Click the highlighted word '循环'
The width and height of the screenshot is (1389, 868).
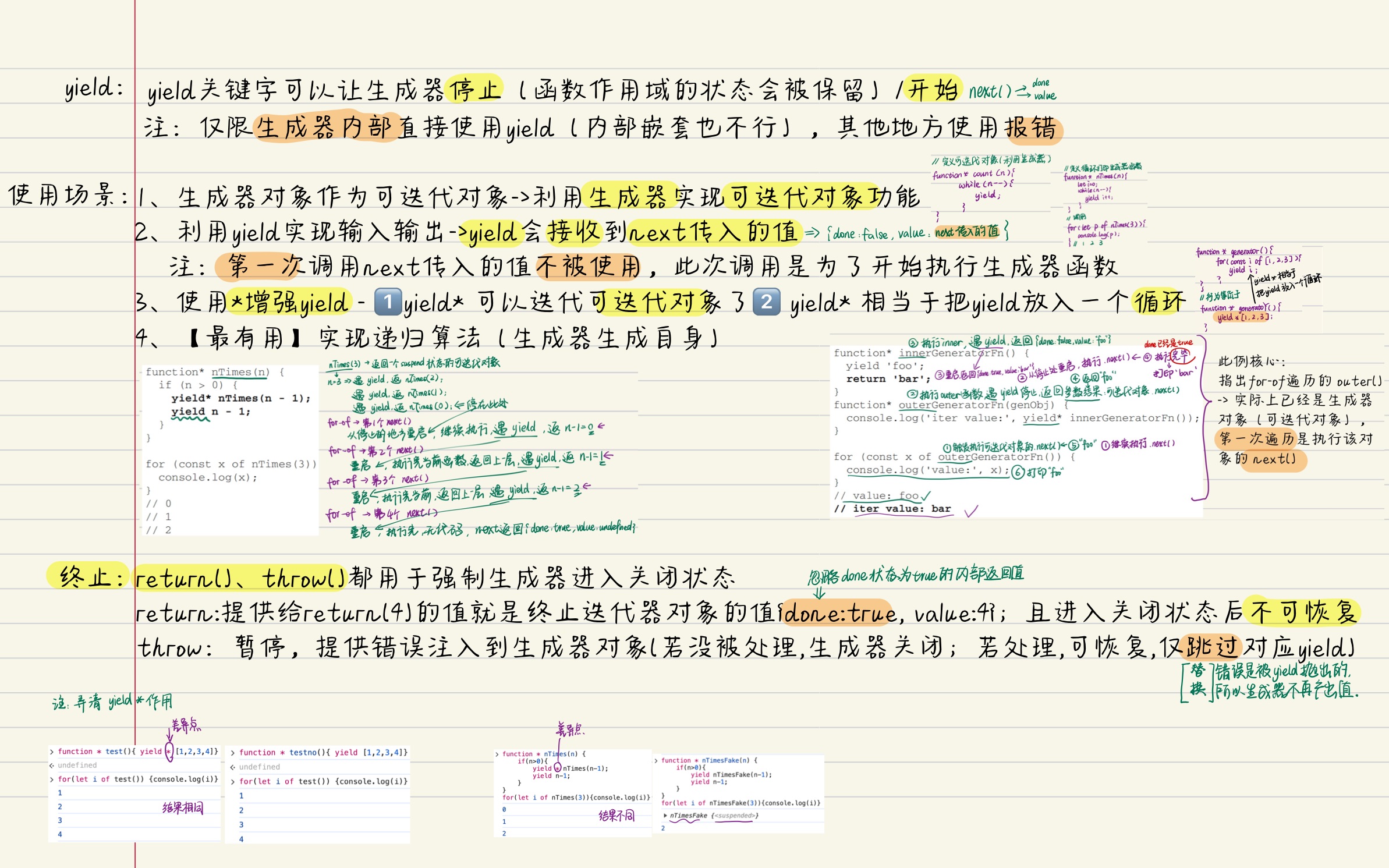point(1159,302)
